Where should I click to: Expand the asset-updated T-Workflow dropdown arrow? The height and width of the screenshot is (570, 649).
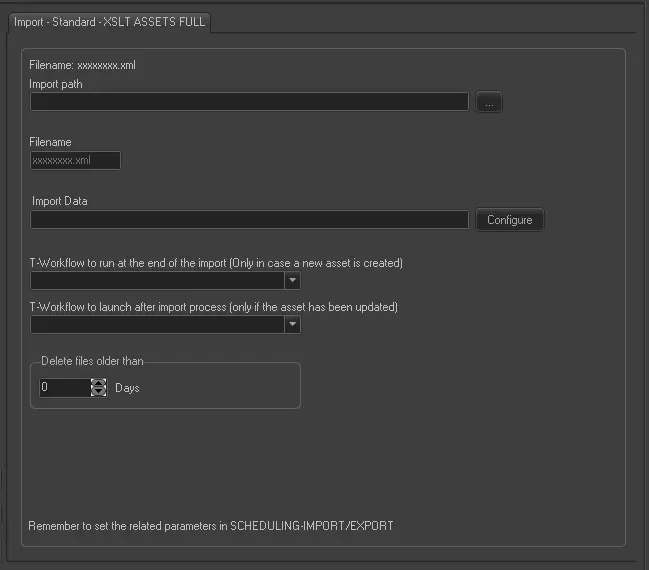click(292, 324)
